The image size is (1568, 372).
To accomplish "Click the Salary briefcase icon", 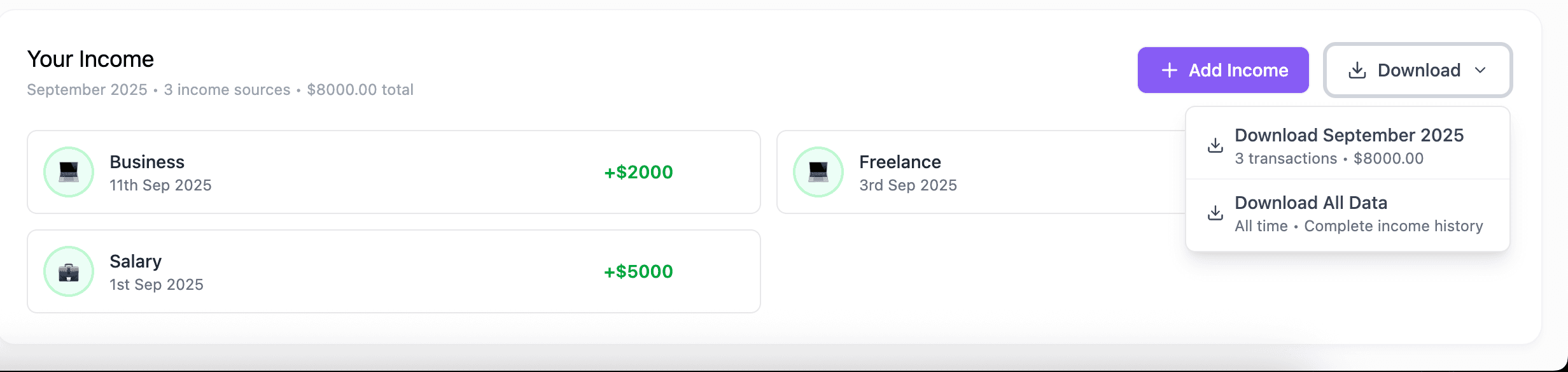I will tap(68, 271).
